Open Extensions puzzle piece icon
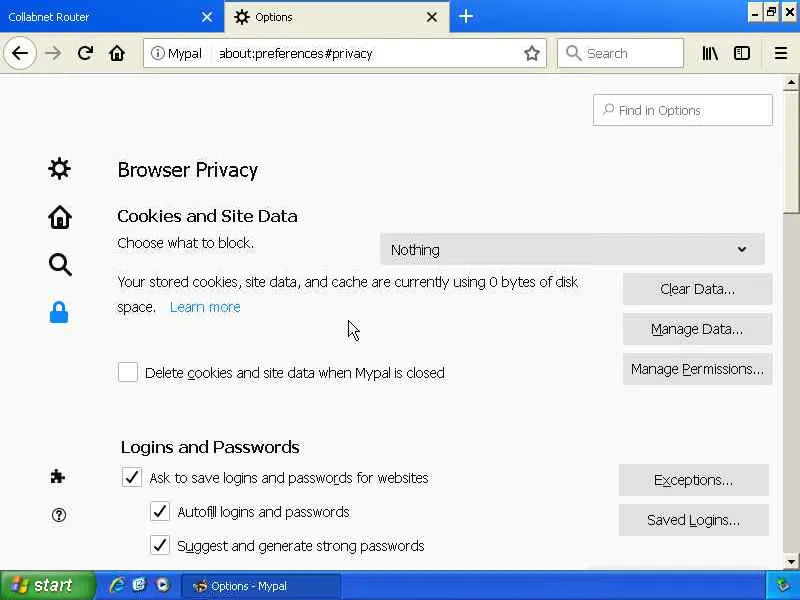The height and width of the screenshot is (600, 800). [58, 477]
